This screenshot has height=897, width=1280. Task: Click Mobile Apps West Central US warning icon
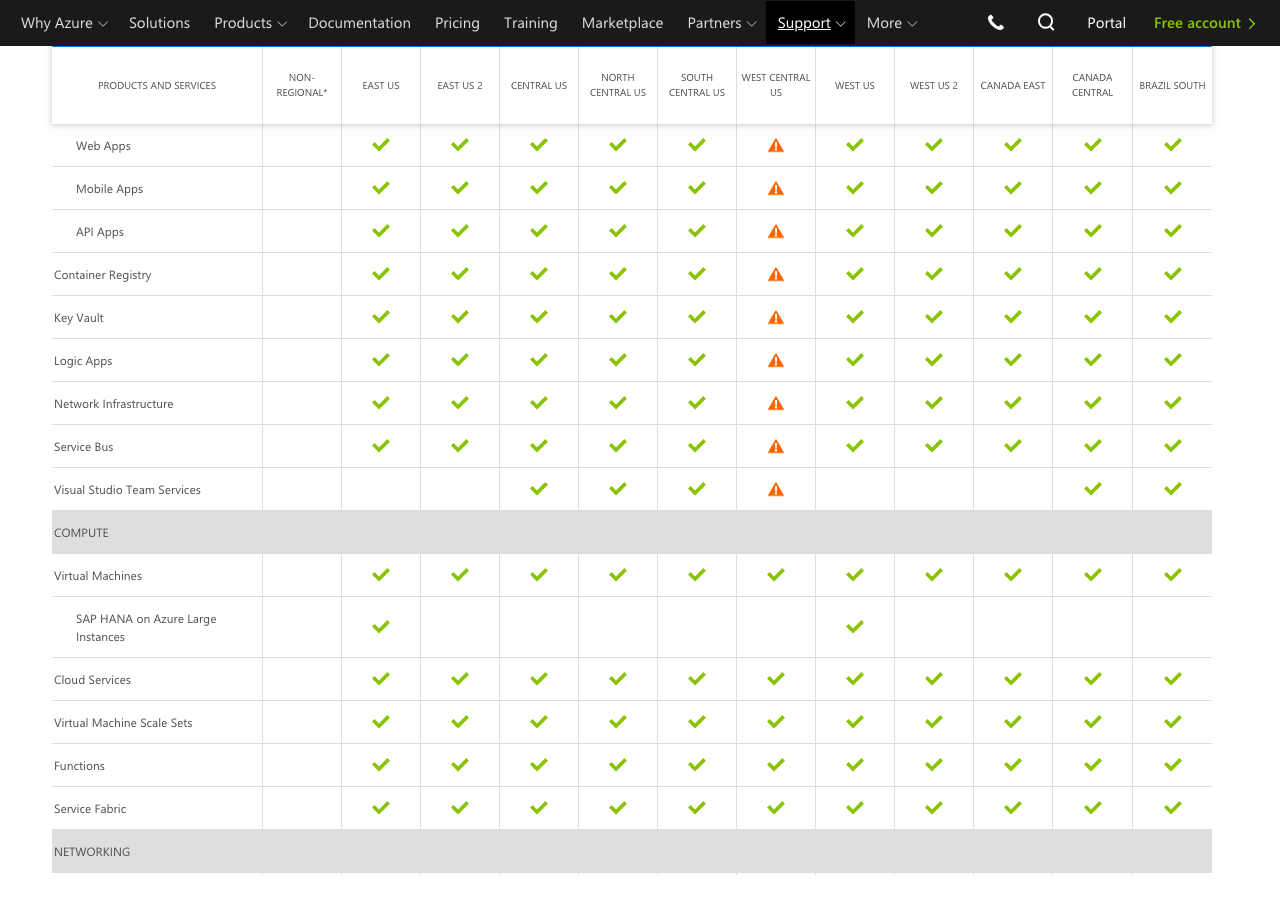[776, 188]
